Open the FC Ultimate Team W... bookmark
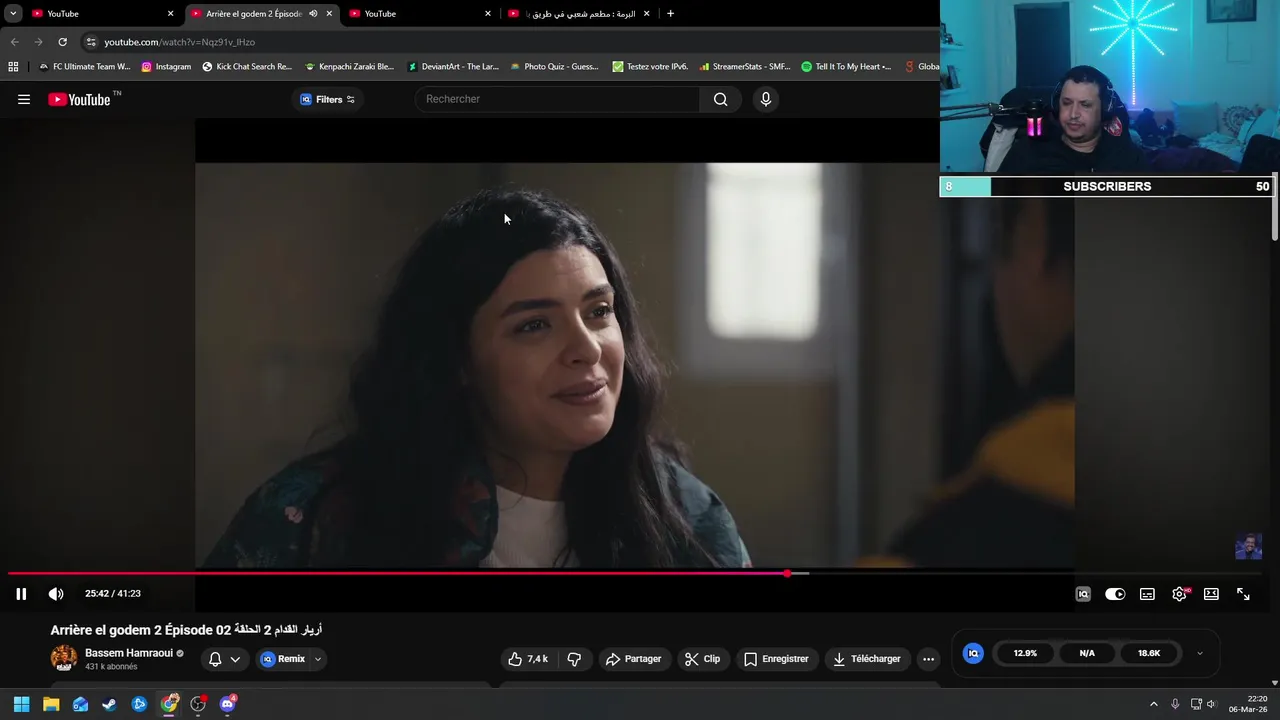The image size is (1280, 720). point(84,67)
